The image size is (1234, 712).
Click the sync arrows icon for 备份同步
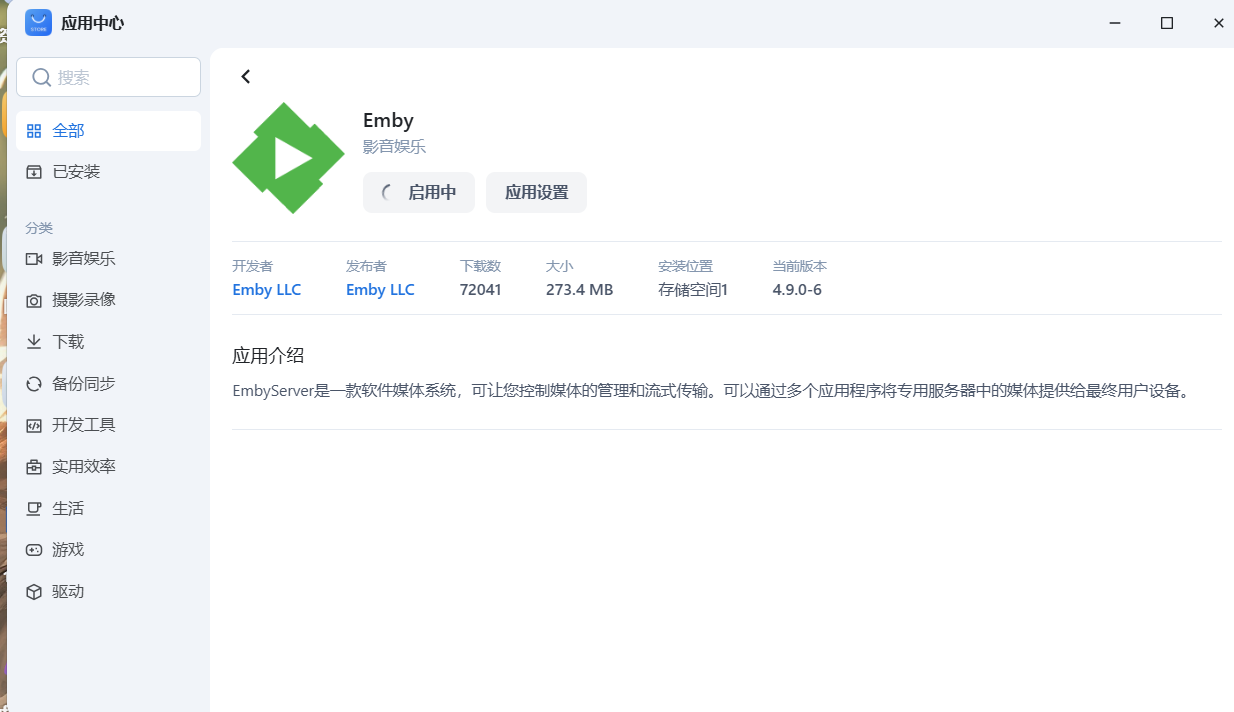pyautogui.click(x=34, y=384)
